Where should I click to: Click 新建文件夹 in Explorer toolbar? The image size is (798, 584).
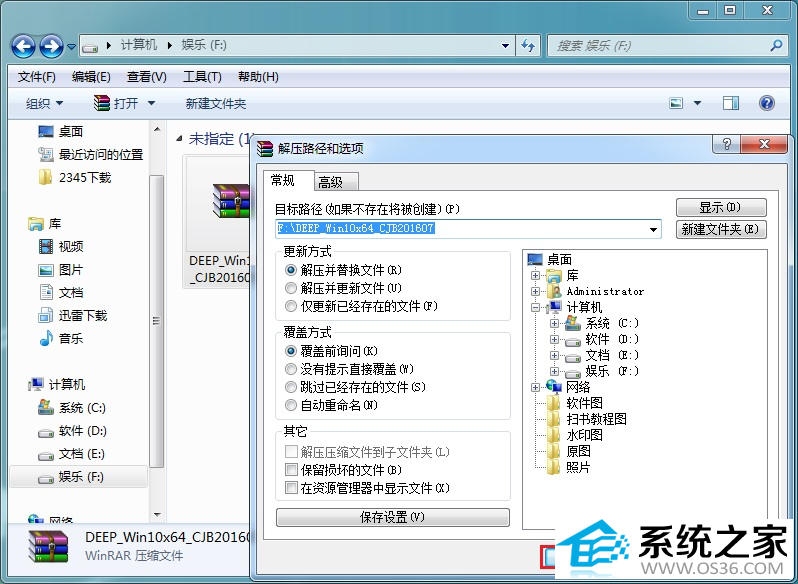coord(216,104)
